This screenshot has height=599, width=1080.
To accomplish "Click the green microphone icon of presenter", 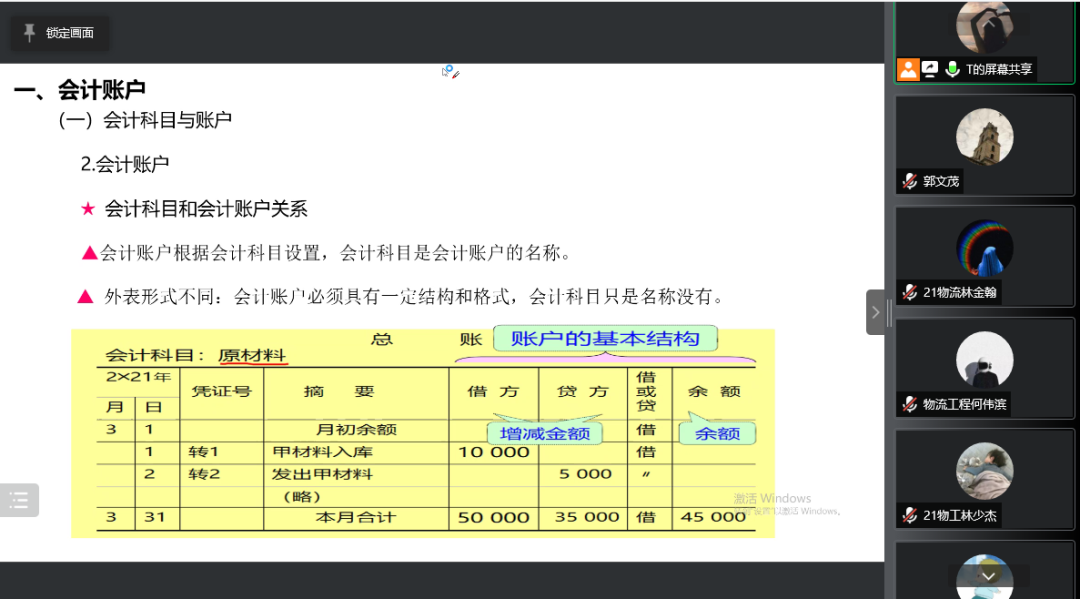I will click(952, 69).
